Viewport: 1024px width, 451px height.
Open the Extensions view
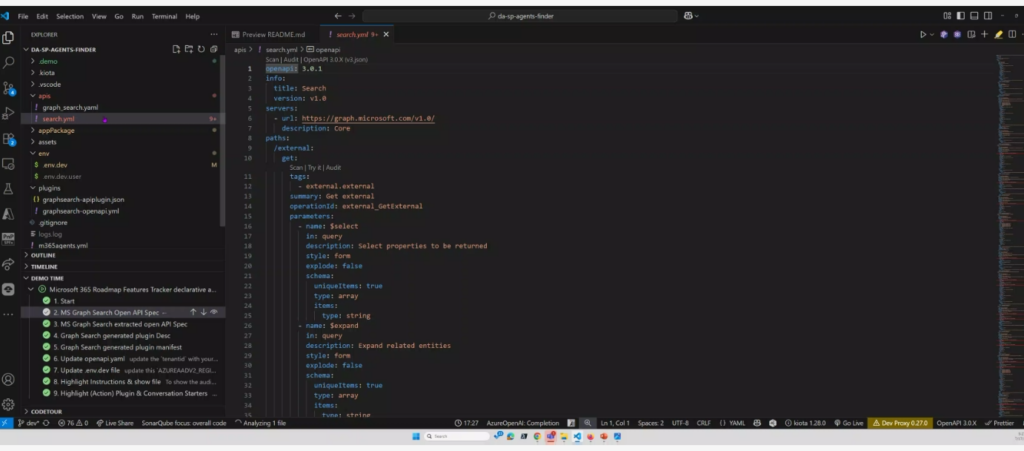click(x=8, y=139)
